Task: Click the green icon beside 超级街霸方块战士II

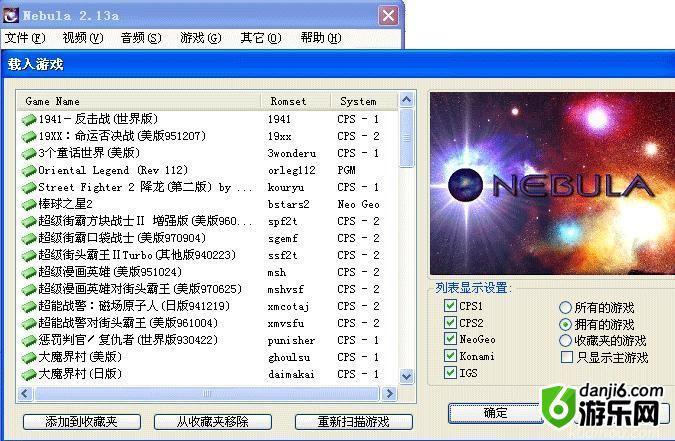Action: tap(29, 221)
